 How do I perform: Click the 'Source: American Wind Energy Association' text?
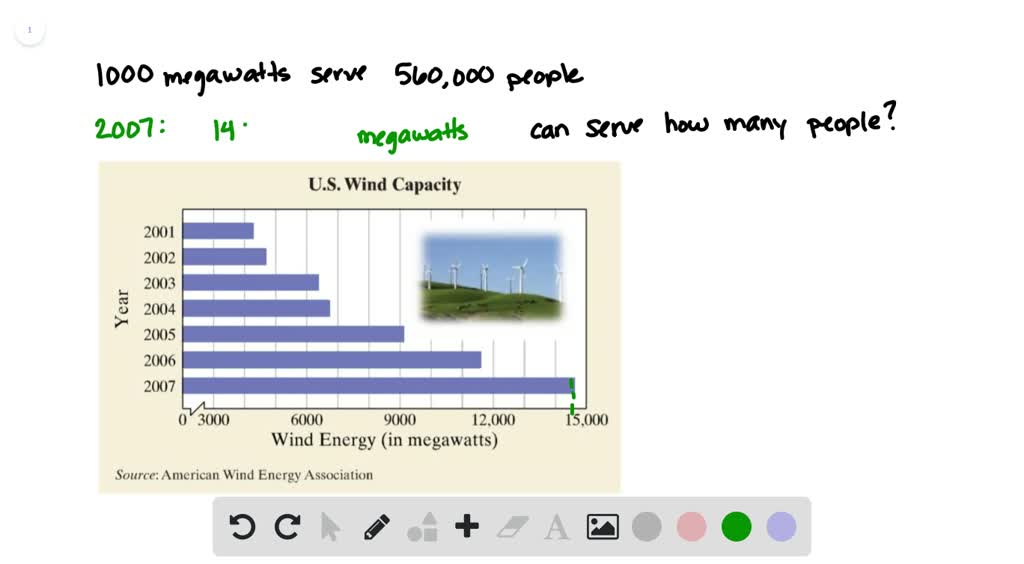(x=244, y=475)
